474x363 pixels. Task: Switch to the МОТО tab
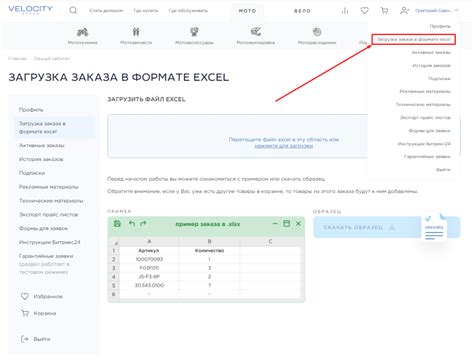coord(247,11)
